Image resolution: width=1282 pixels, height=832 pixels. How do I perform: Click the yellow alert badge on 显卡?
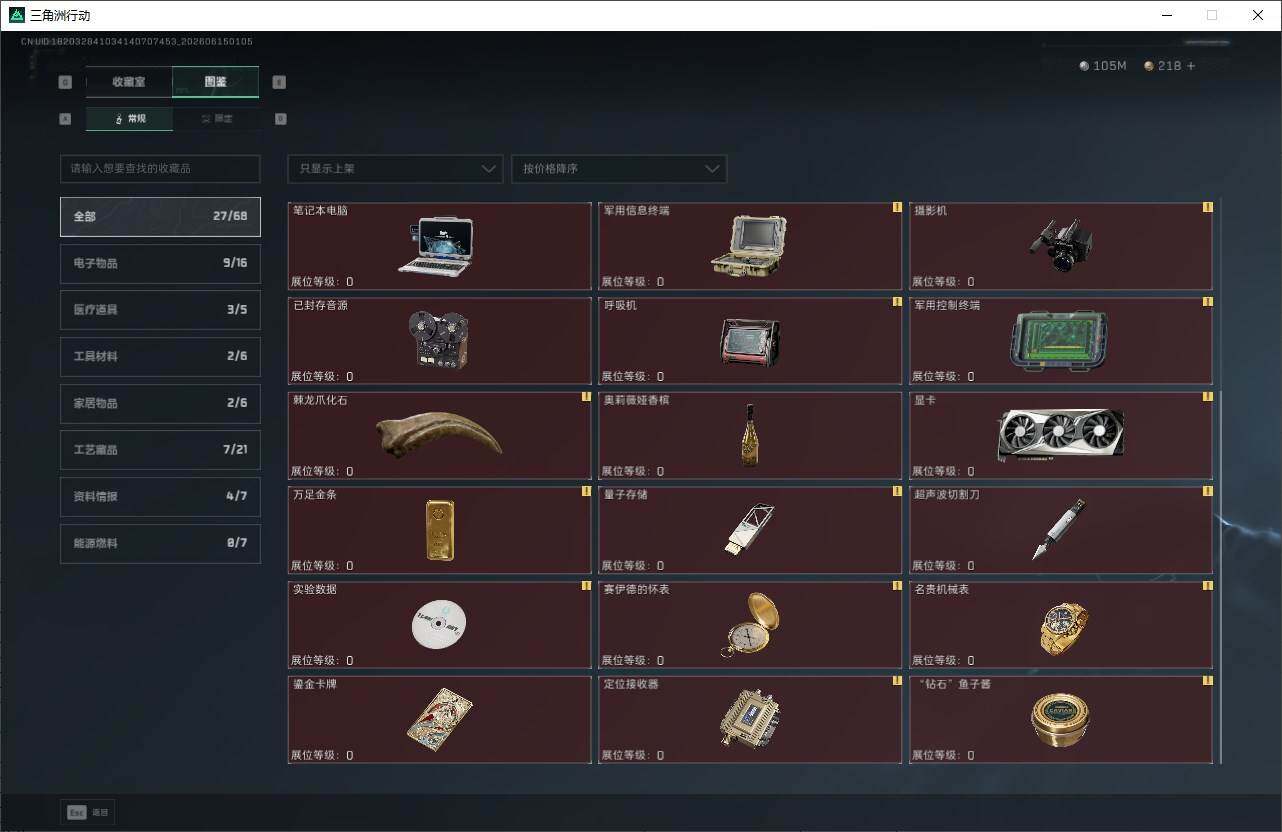[x=1208, y=397]
